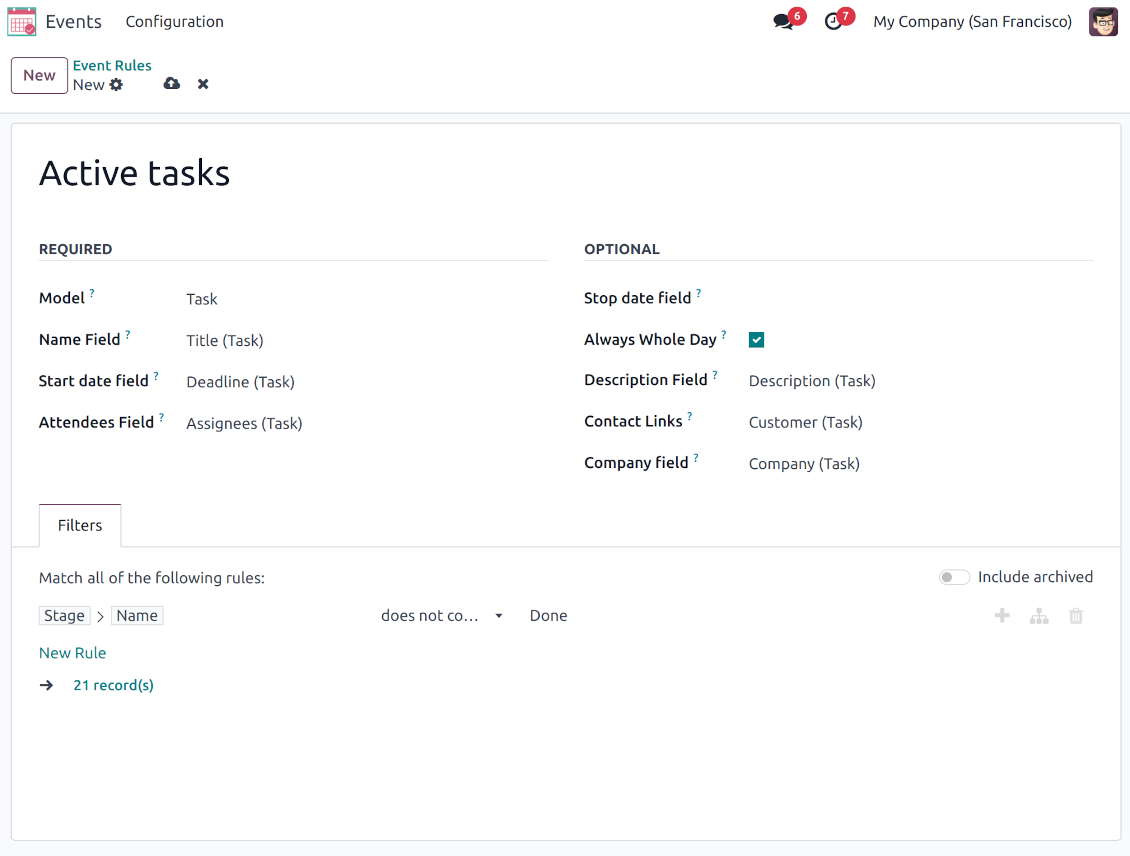Show the Start date field help question mark
This screenshot has height=856, width=1130.
pos(156,375)
